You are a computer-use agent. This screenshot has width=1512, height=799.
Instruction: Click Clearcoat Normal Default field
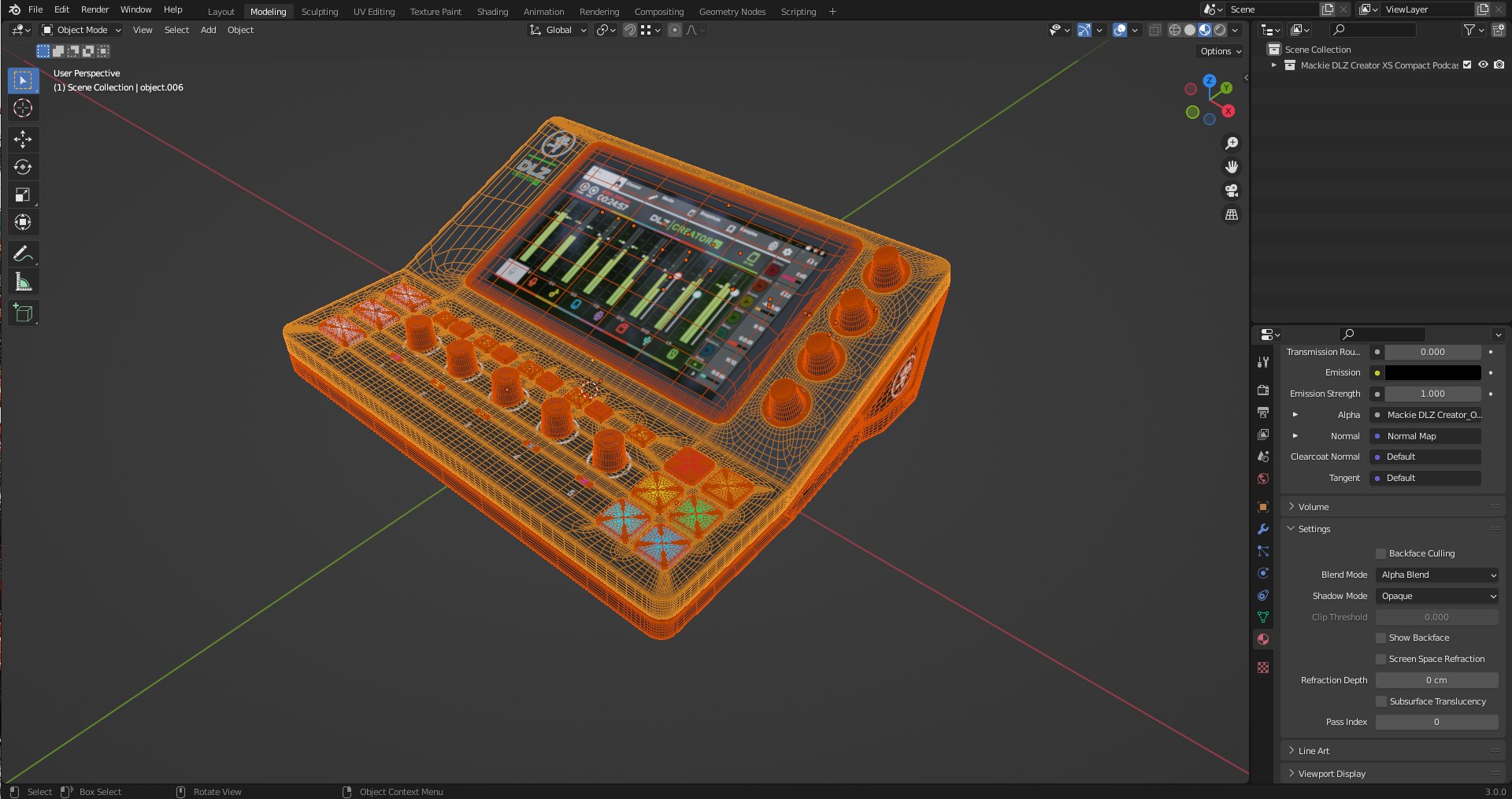1426,457
